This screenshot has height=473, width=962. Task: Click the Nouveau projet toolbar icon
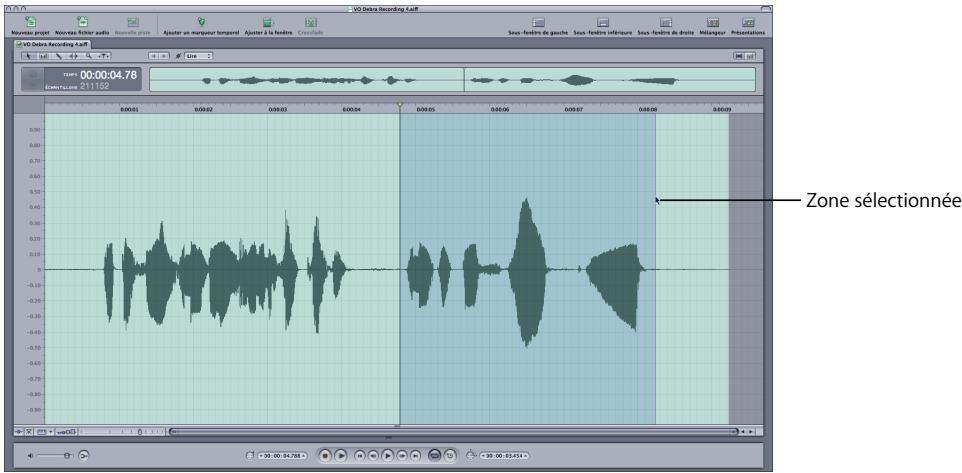coord(29,22)
